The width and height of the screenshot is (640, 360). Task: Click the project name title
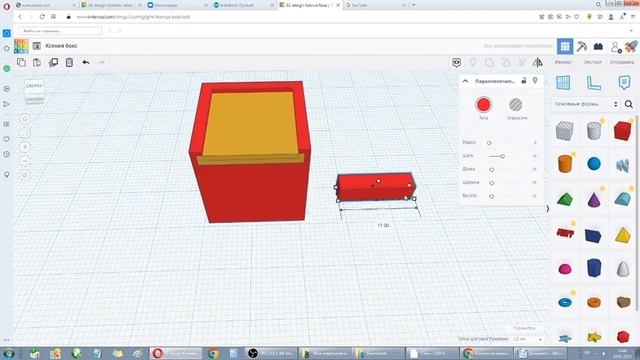(62, 46)
